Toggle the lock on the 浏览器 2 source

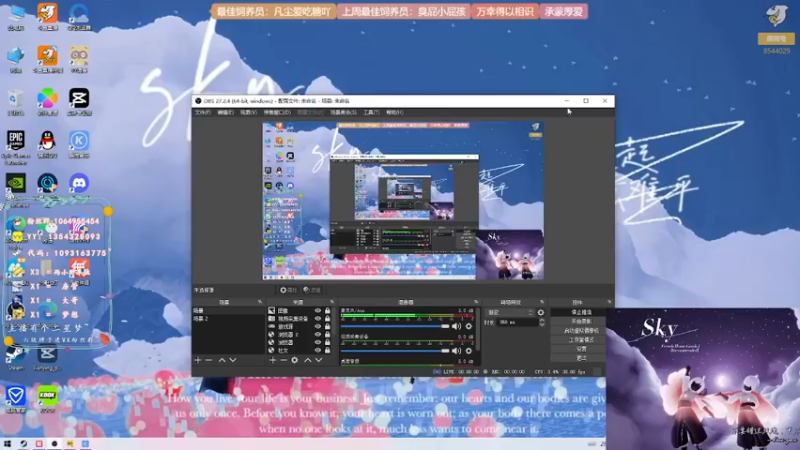(x=328, y=335)
